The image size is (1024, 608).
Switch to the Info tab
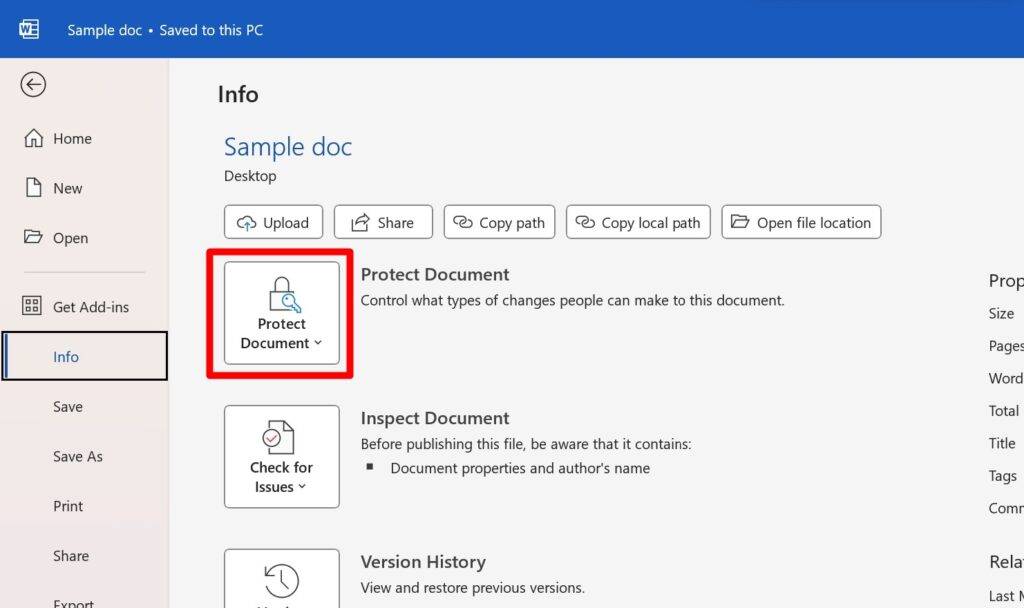coord(66,356)
